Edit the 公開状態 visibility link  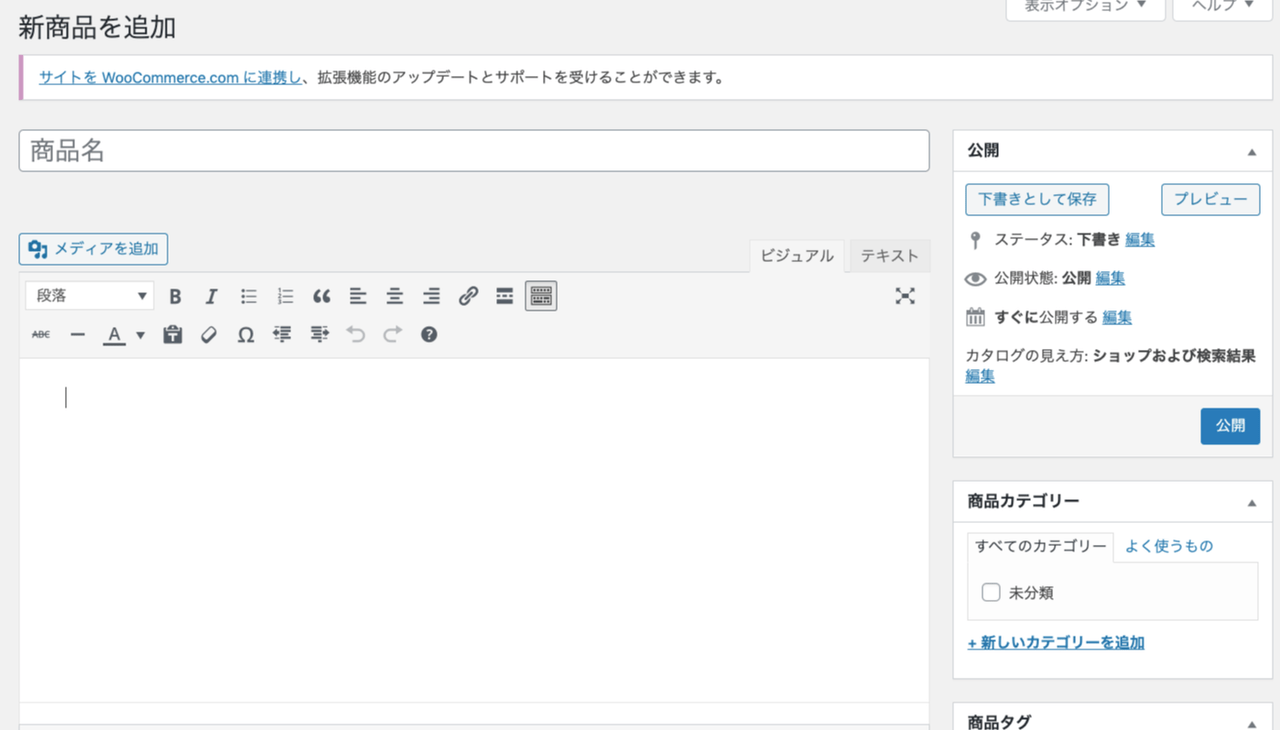point(1110,278)
